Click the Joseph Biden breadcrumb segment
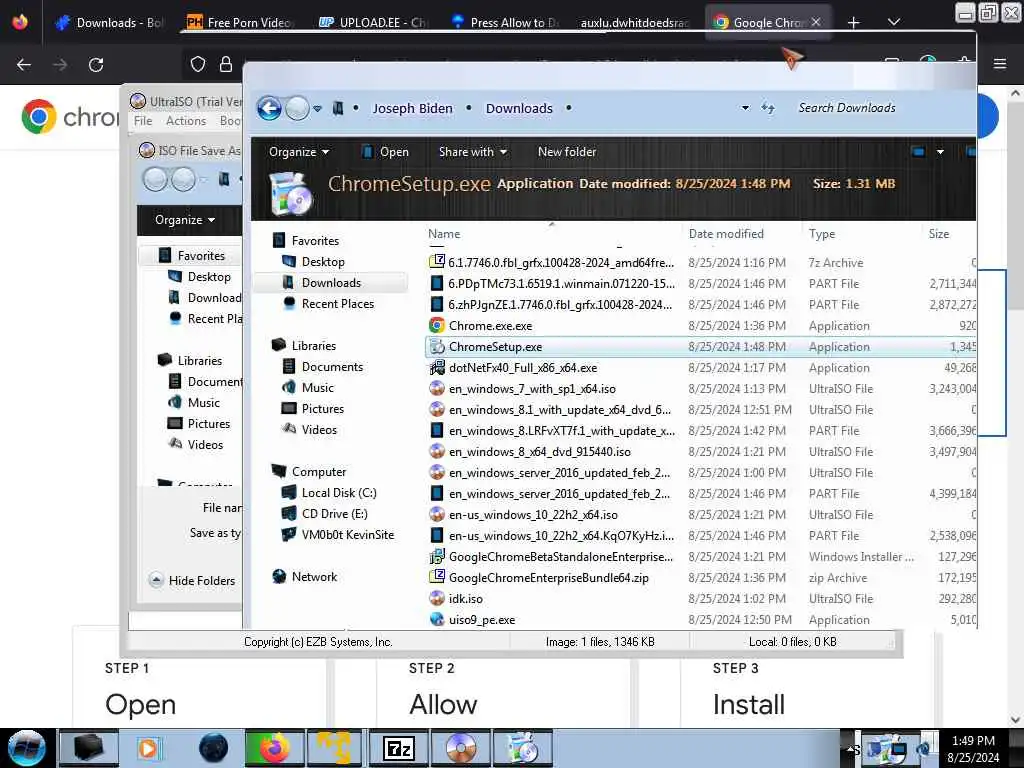The width and height of the screenshot is (1024, 768). [412, 108]
